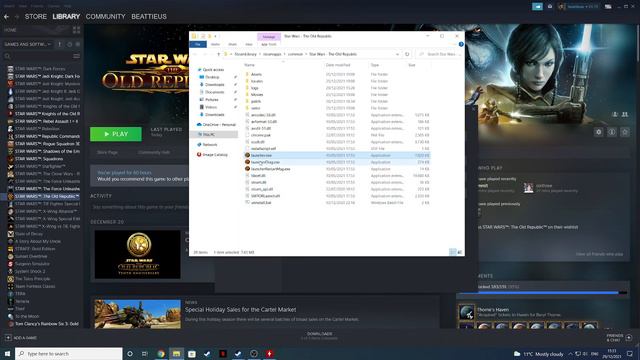Open the BEATTIEUS profile tab
The height and width of the screenshot is (360, 640).
tap(149, 17)
